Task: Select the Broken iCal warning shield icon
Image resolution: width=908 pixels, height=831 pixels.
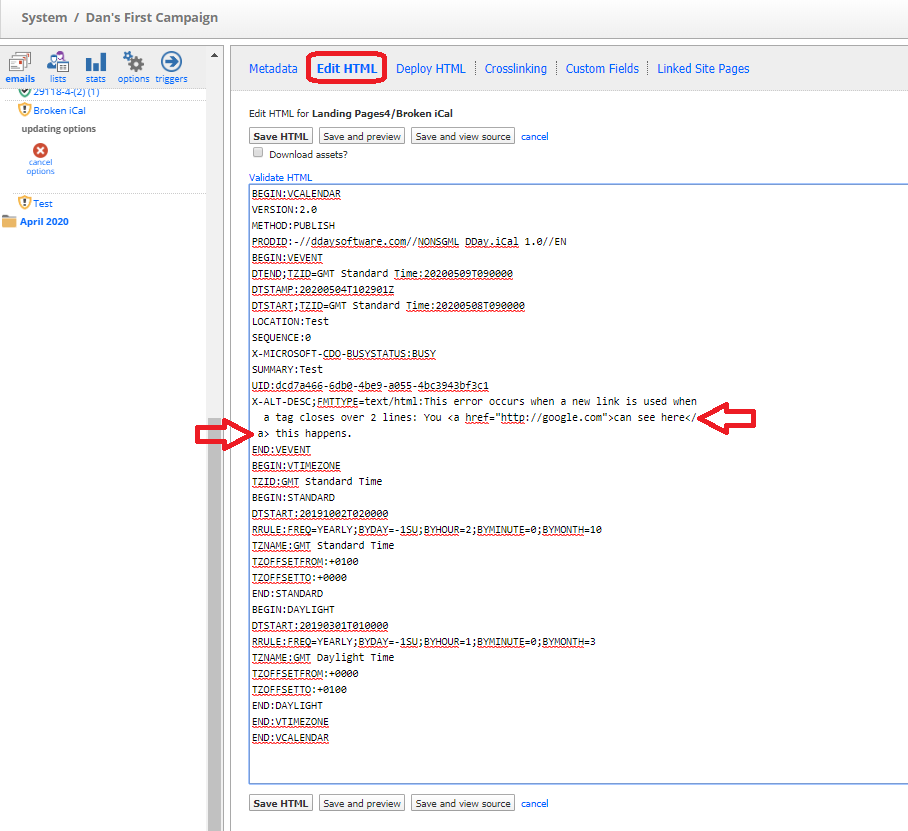Action: pos(24,109)
